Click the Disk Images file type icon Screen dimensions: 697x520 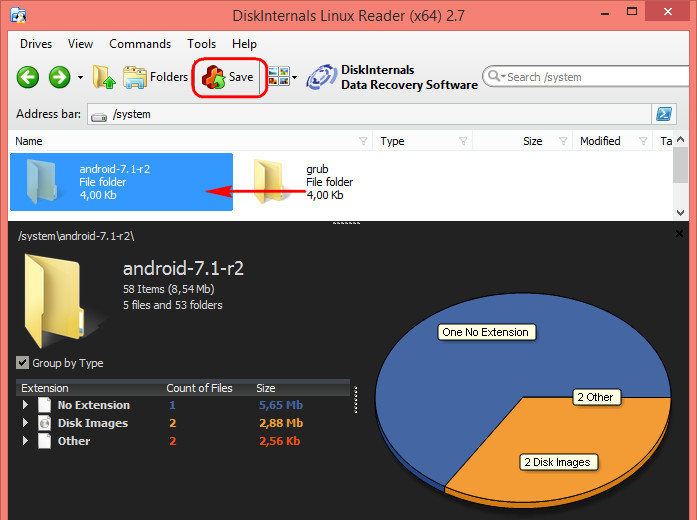44,423
